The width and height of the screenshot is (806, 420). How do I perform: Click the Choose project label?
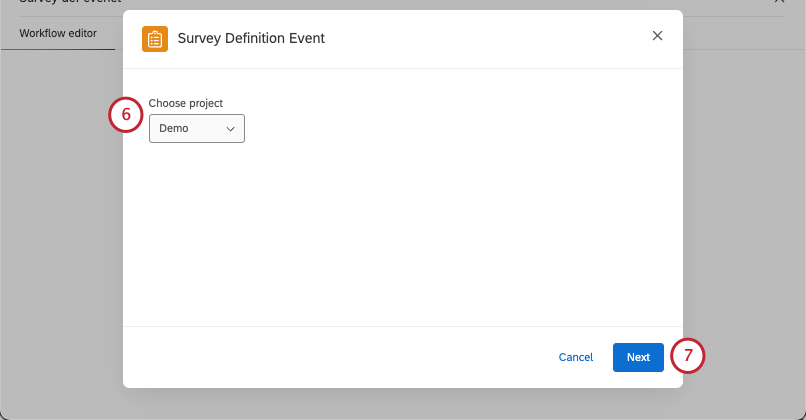186,103
